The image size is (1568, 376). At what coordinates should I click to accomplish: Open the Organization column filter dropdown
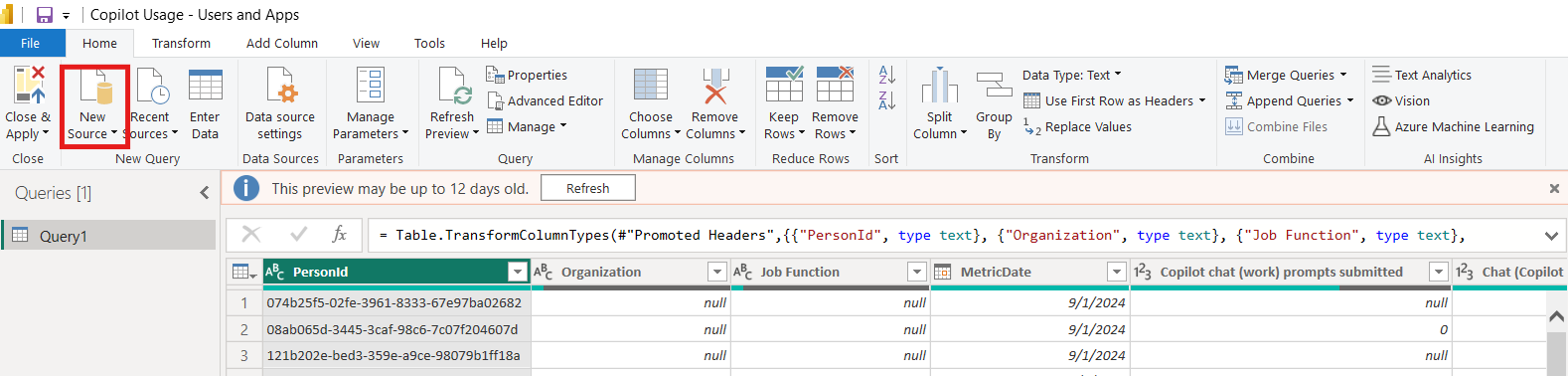coord(717,272)
